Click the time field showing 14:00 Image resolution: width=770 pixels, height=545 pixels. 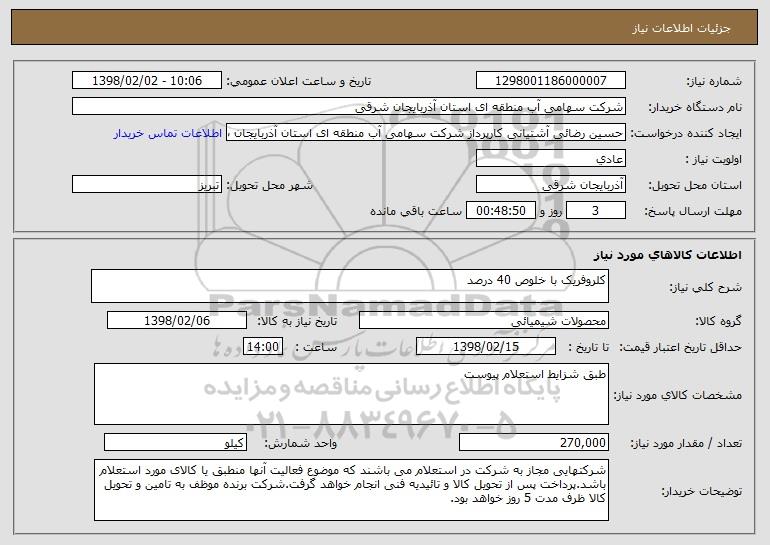pos(263,346)
